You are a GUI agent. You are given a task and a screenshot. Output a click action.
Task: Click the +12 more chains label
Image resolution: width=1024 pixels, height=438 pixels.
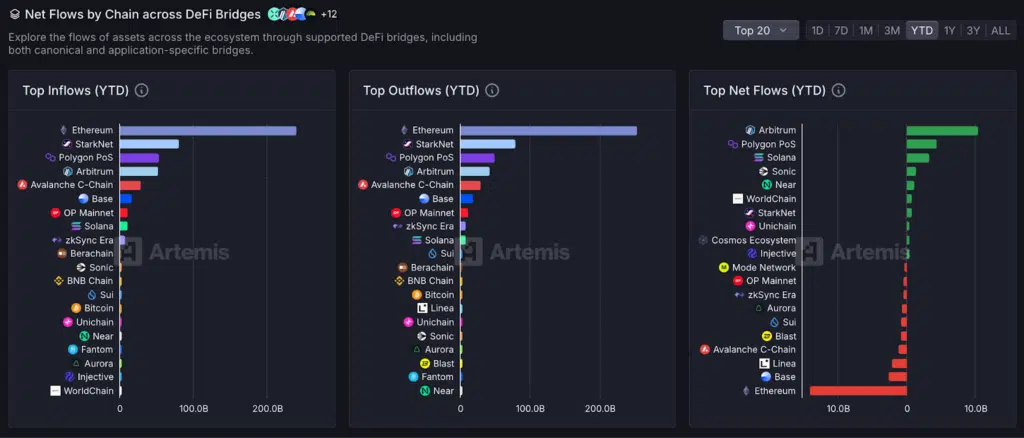[328, 15]
